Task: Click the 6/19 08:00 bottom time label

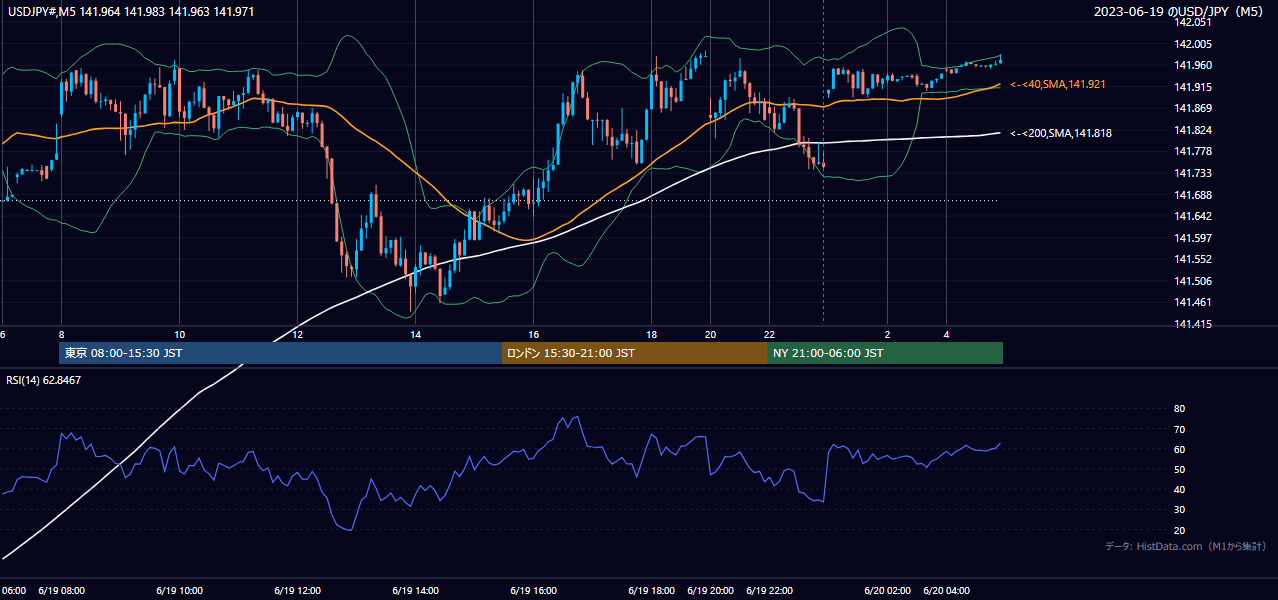Action: pos(62,591)
